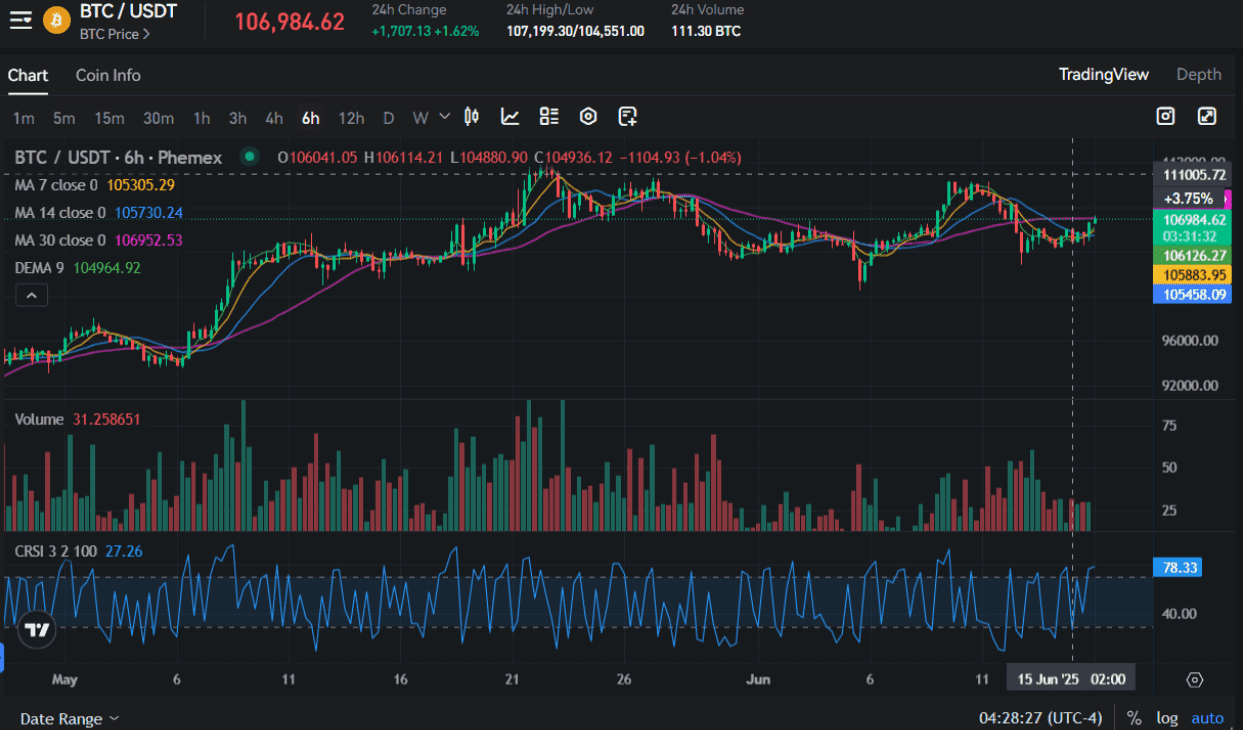Screen dimensions: 1243x730
Task: Select the 6h timeframe
Action: pos(310,118)
